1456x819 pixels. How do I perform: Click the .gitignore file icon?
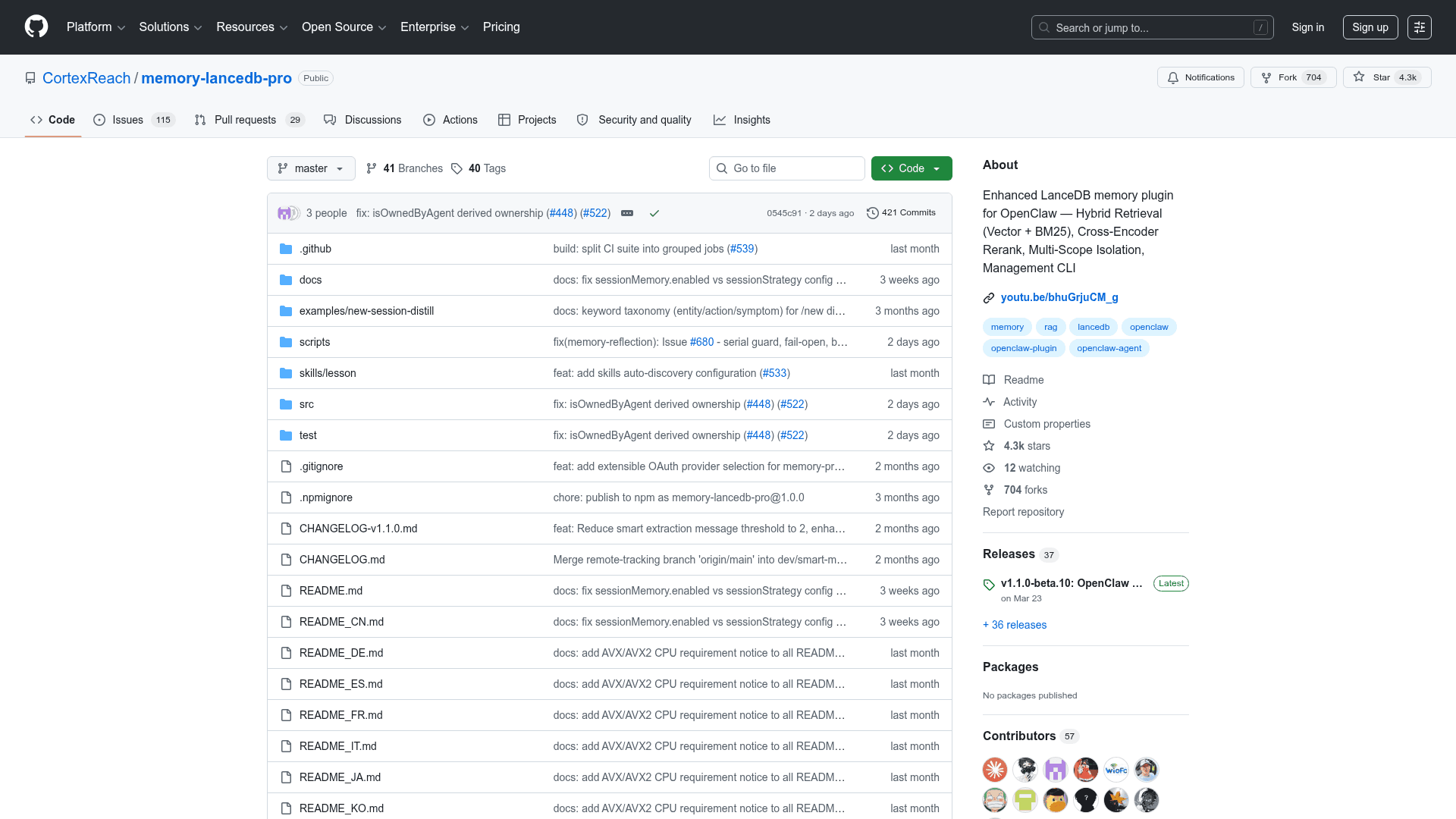point(286,466)
